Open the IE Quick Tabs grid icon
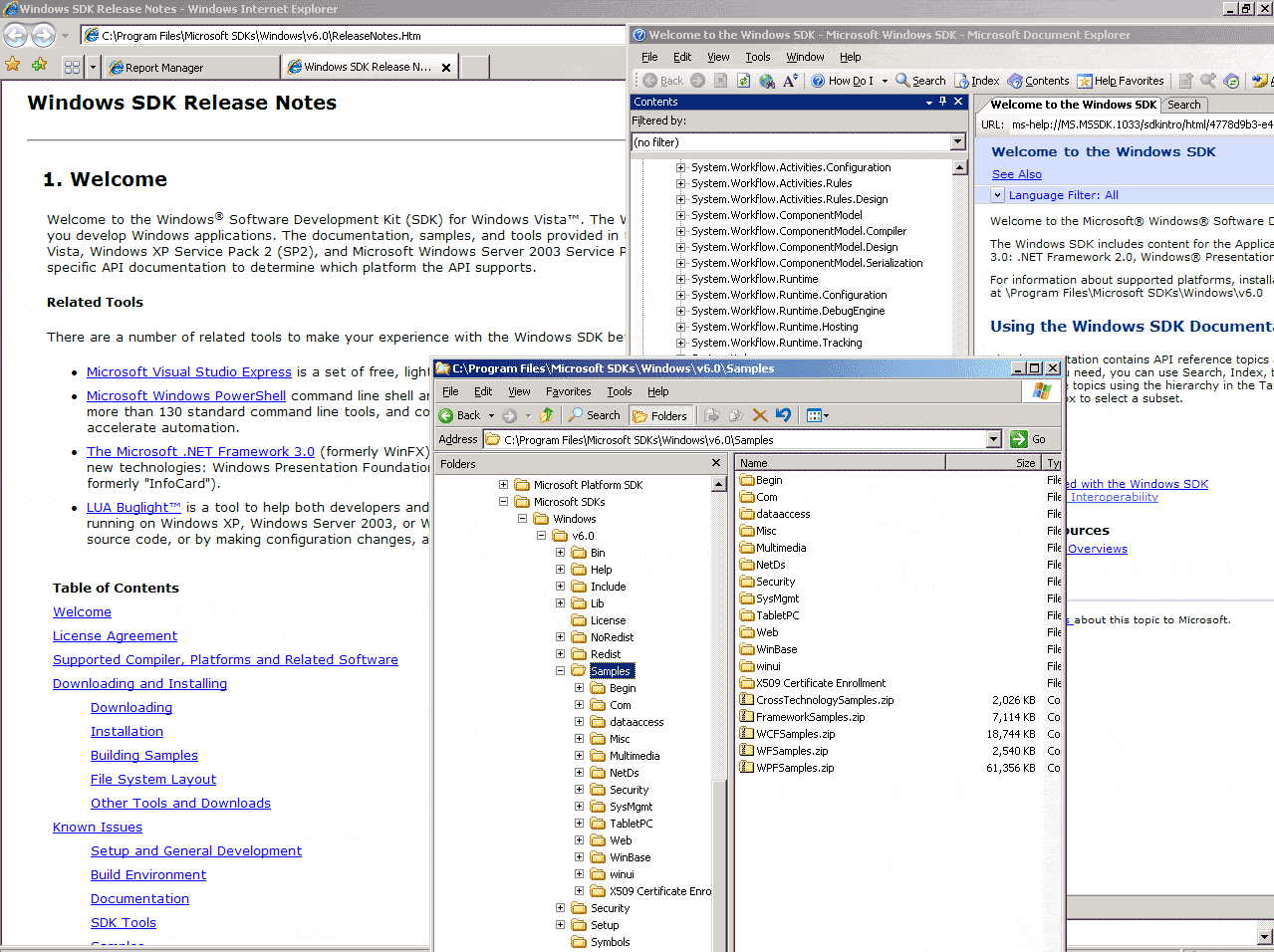 (x=72, y=67)
